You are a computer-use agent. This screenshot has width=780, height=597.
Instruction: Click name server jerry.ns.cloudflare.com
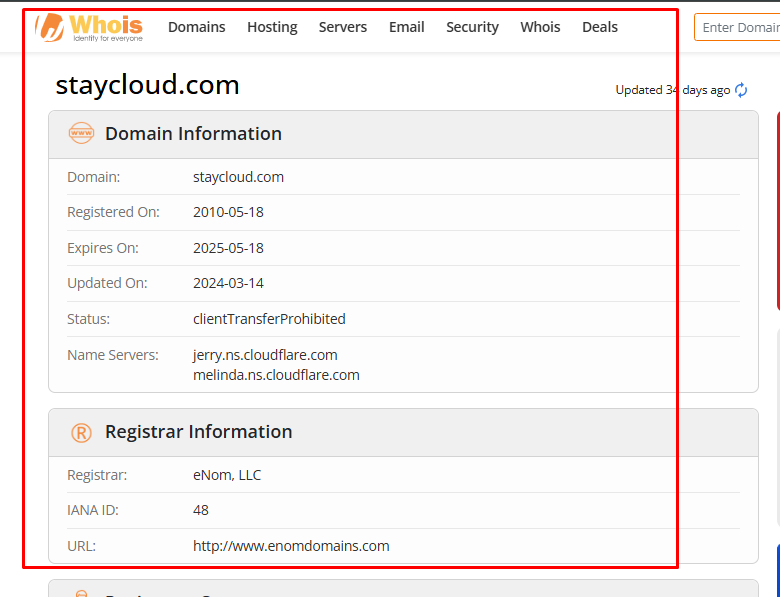point(265,355)
